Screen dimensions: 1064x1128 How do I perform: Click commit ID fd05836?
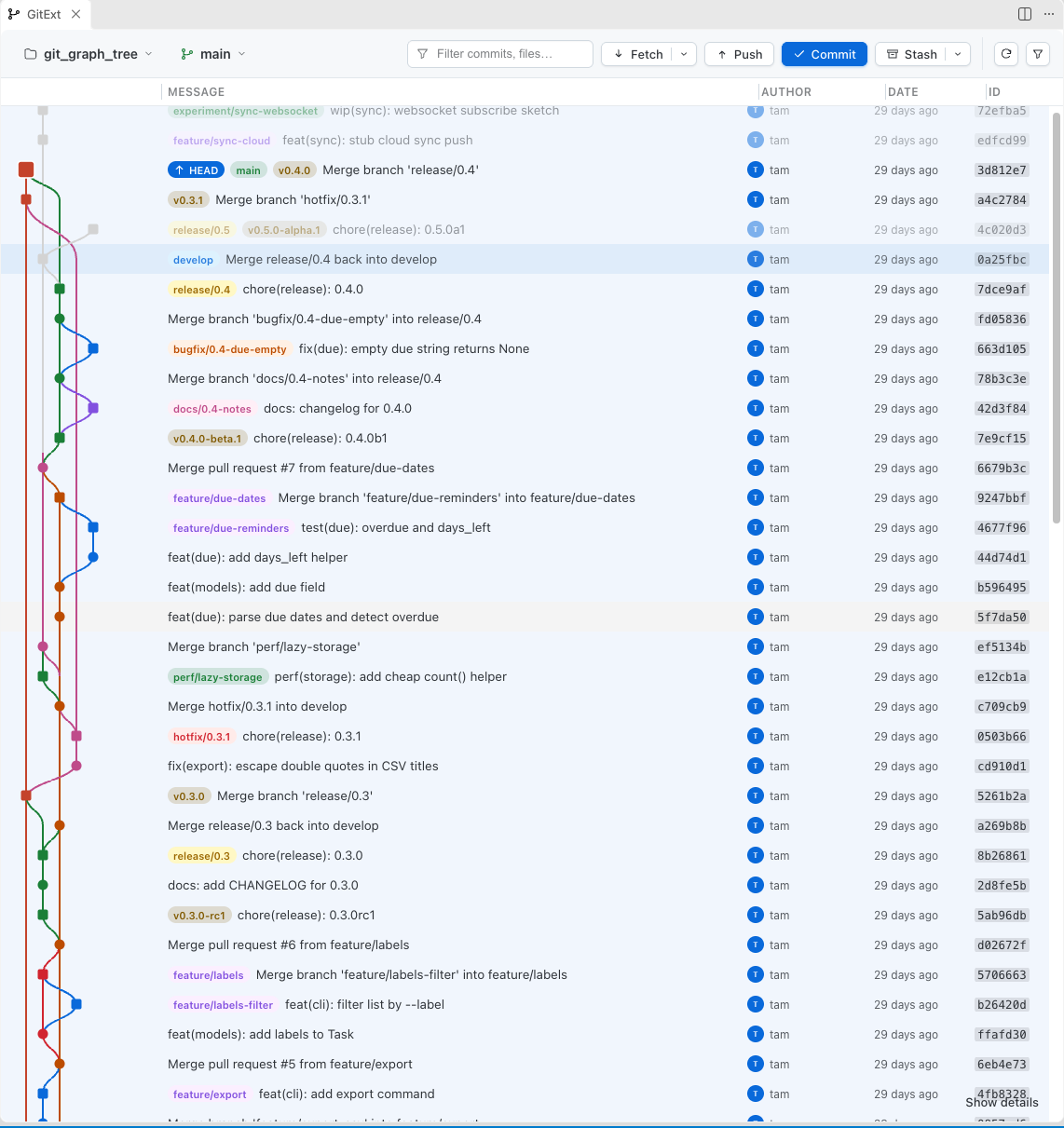click(1002, 319)
